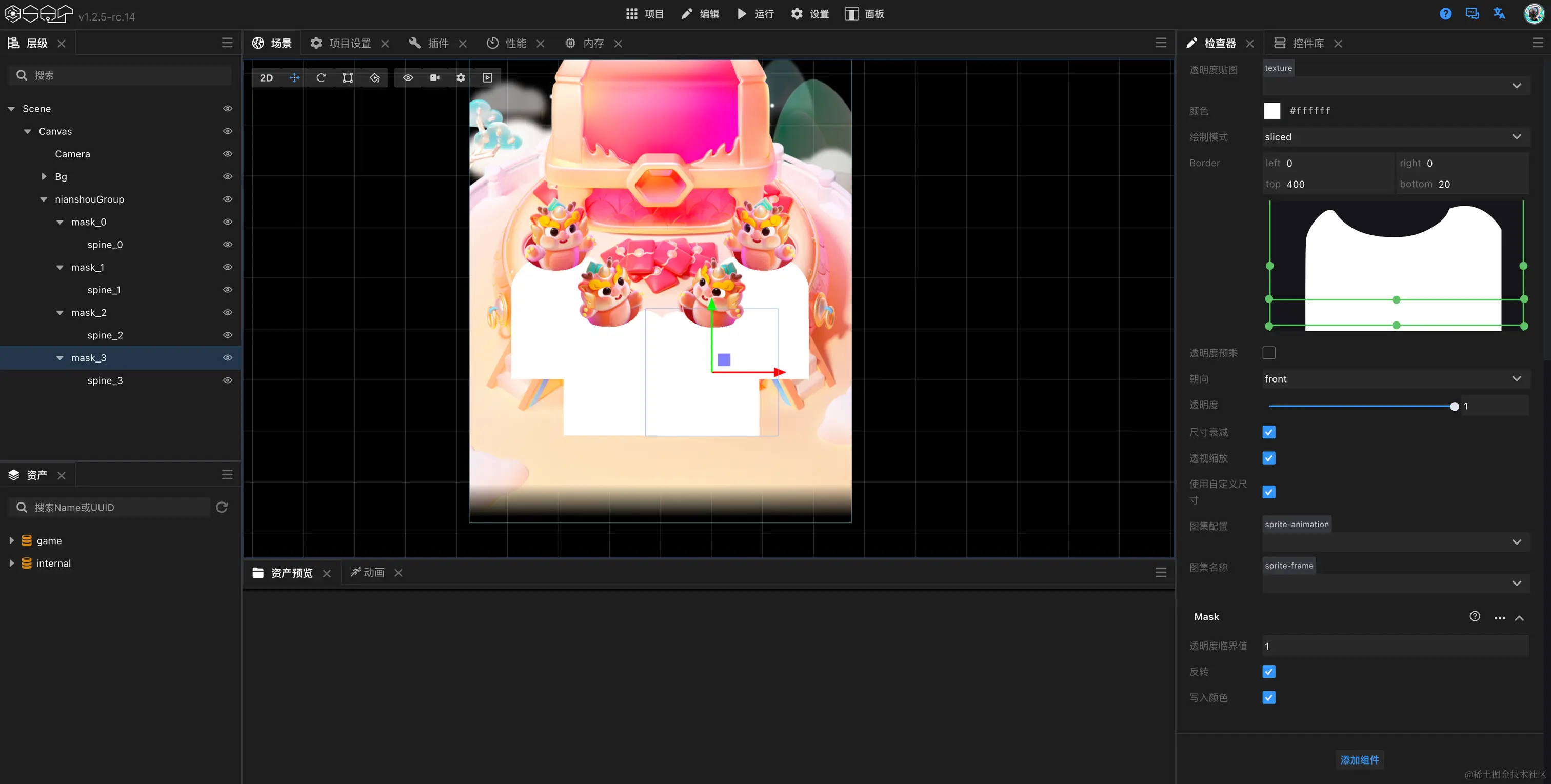Click the language translation icon

click(1499, 14)
